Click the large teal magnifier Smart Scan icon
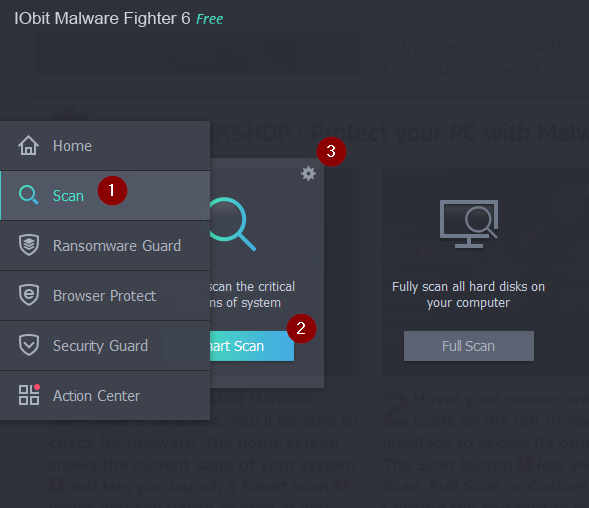The height and width of the screenshot is (508, 589). (x=233, y=224)
